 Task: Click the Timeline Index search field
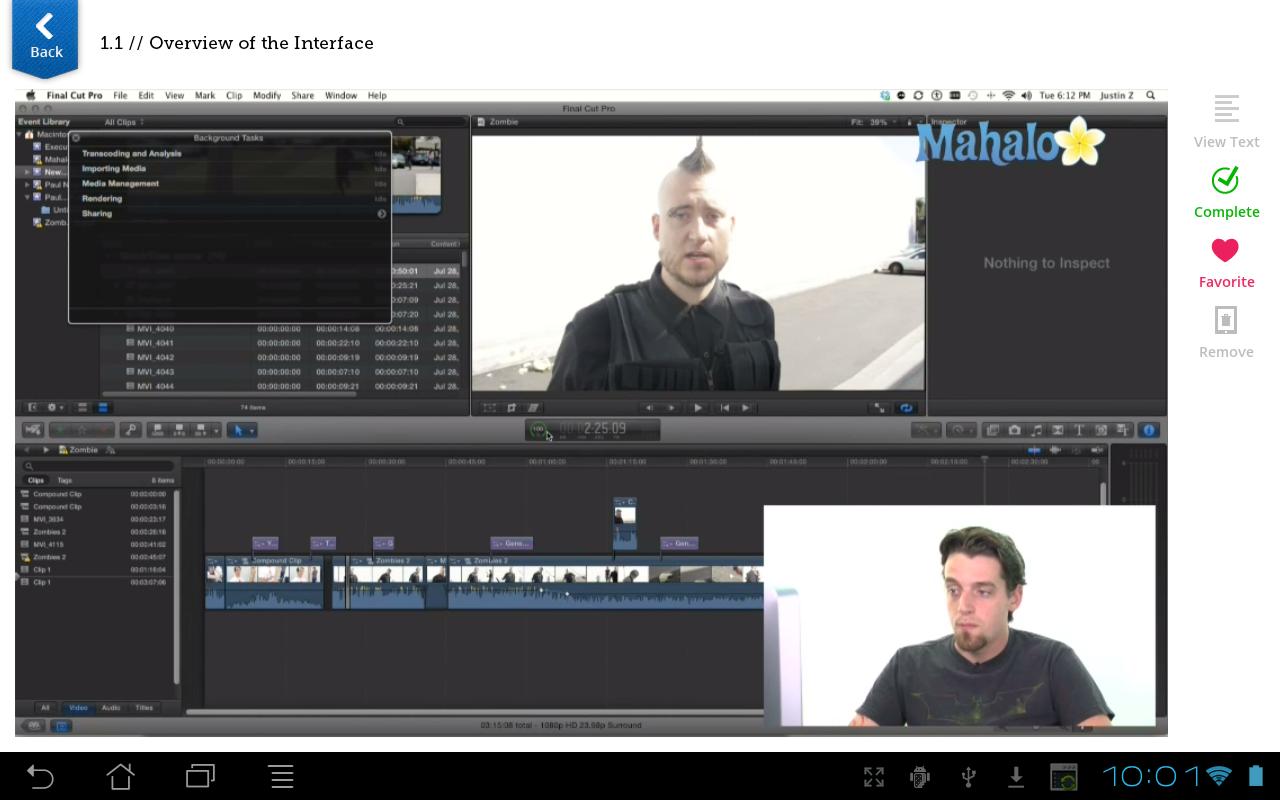click(x=98, y=466)
